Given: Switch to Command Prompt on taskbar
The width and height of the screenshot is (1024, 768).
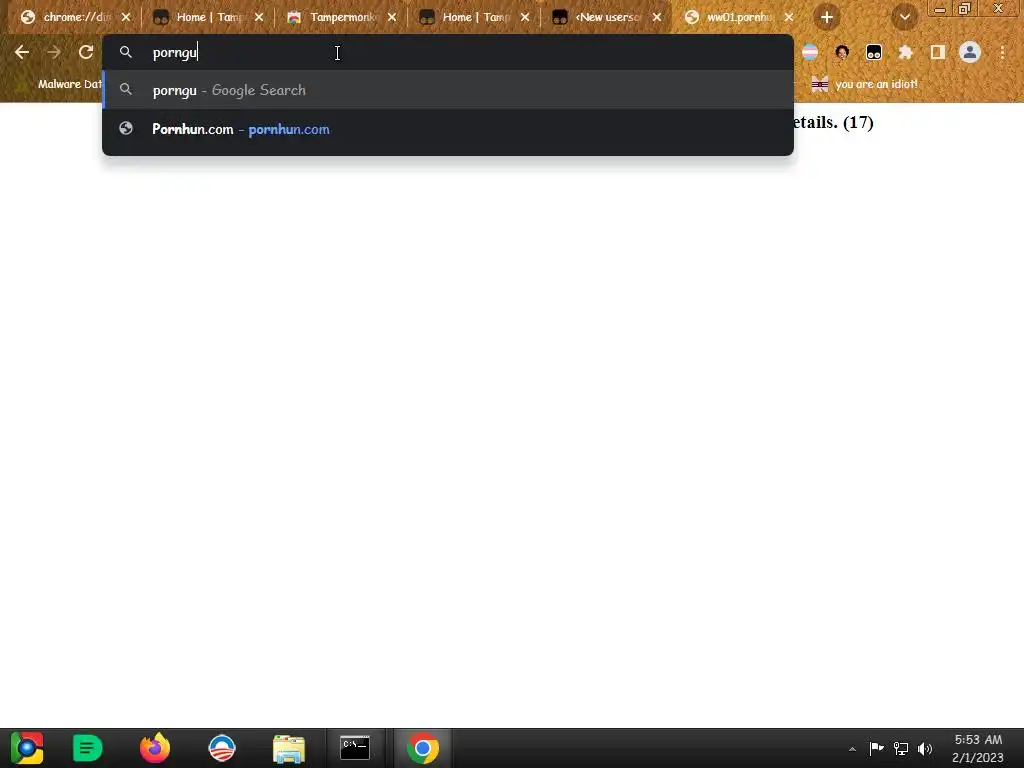Looking at the screenshot, I should click(x=355, y=748).
